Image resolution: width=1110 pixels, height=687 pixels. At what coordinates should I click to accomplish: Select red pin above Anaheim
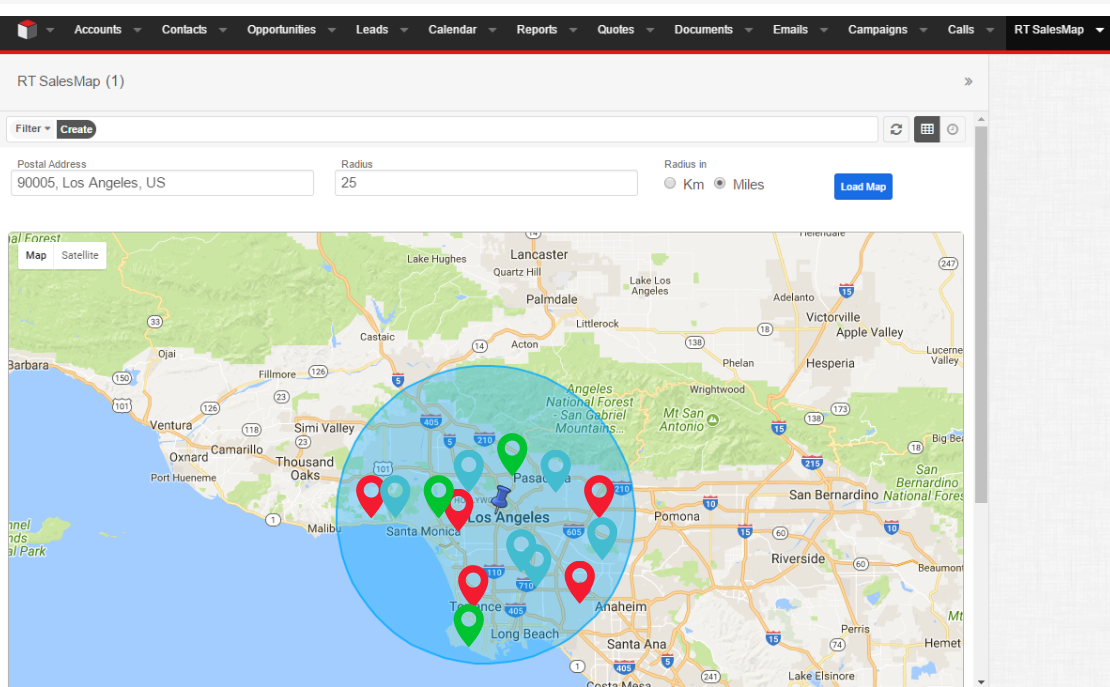(579, 582)
